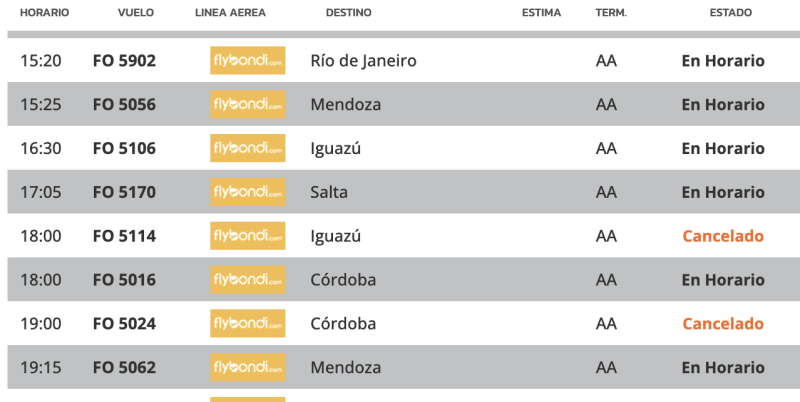Select flight number FO 5016
The height and width of the screenshot is (402, 800).
pyautogui.click(x=124, y=280)
